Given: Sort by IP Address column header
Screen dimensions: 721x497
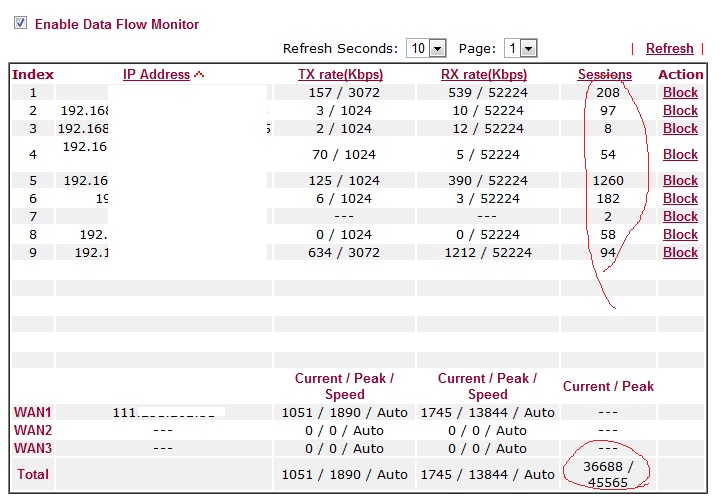Looking at the screenshot, I should click(x=156, y=74).
